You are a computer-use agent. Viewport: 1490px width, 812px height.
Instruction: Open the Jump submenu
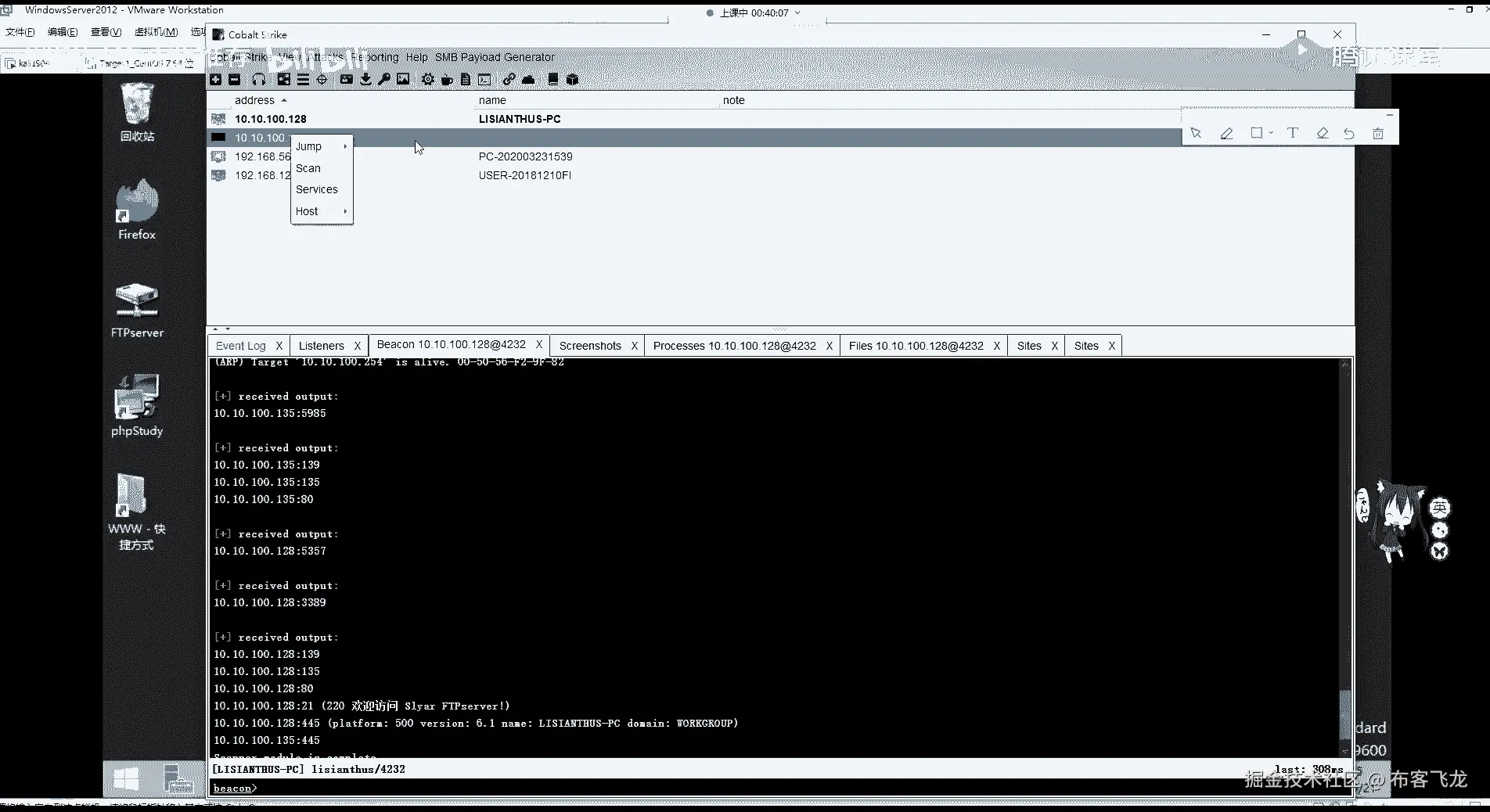322,146
